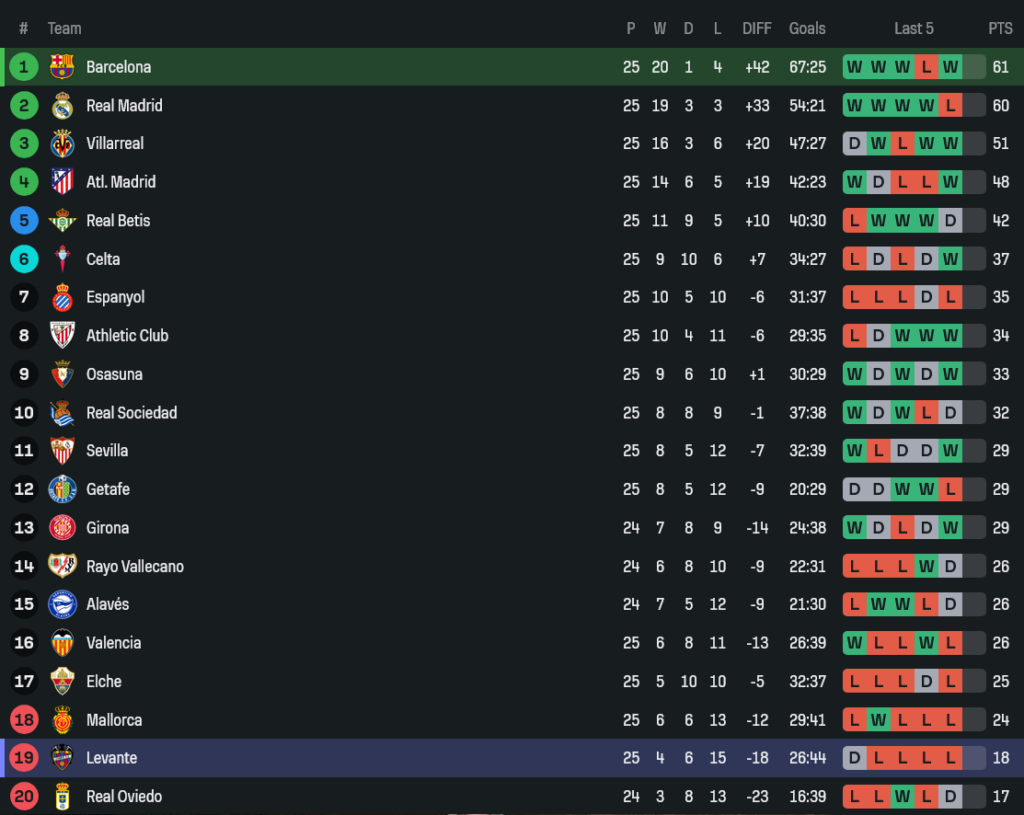The image size is (1024, 815).
Task: Click the Atl. Madrid crest icon
Action: [62, 182]
